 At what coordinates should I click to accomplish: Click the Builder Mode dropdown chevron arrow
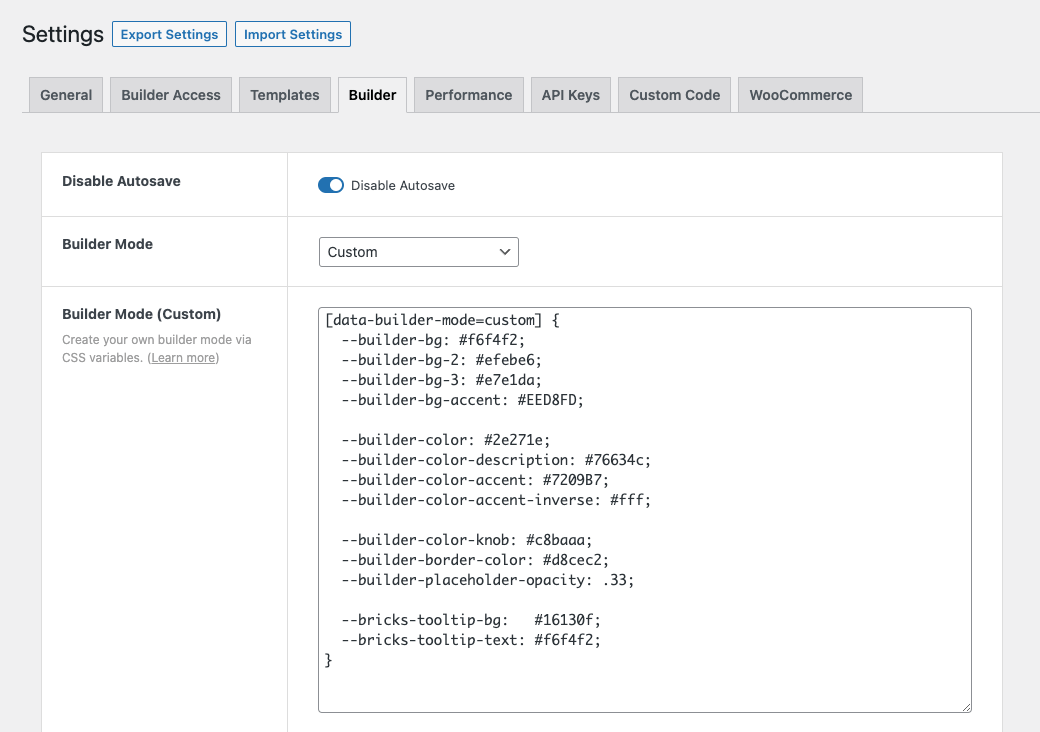[505, 252]
